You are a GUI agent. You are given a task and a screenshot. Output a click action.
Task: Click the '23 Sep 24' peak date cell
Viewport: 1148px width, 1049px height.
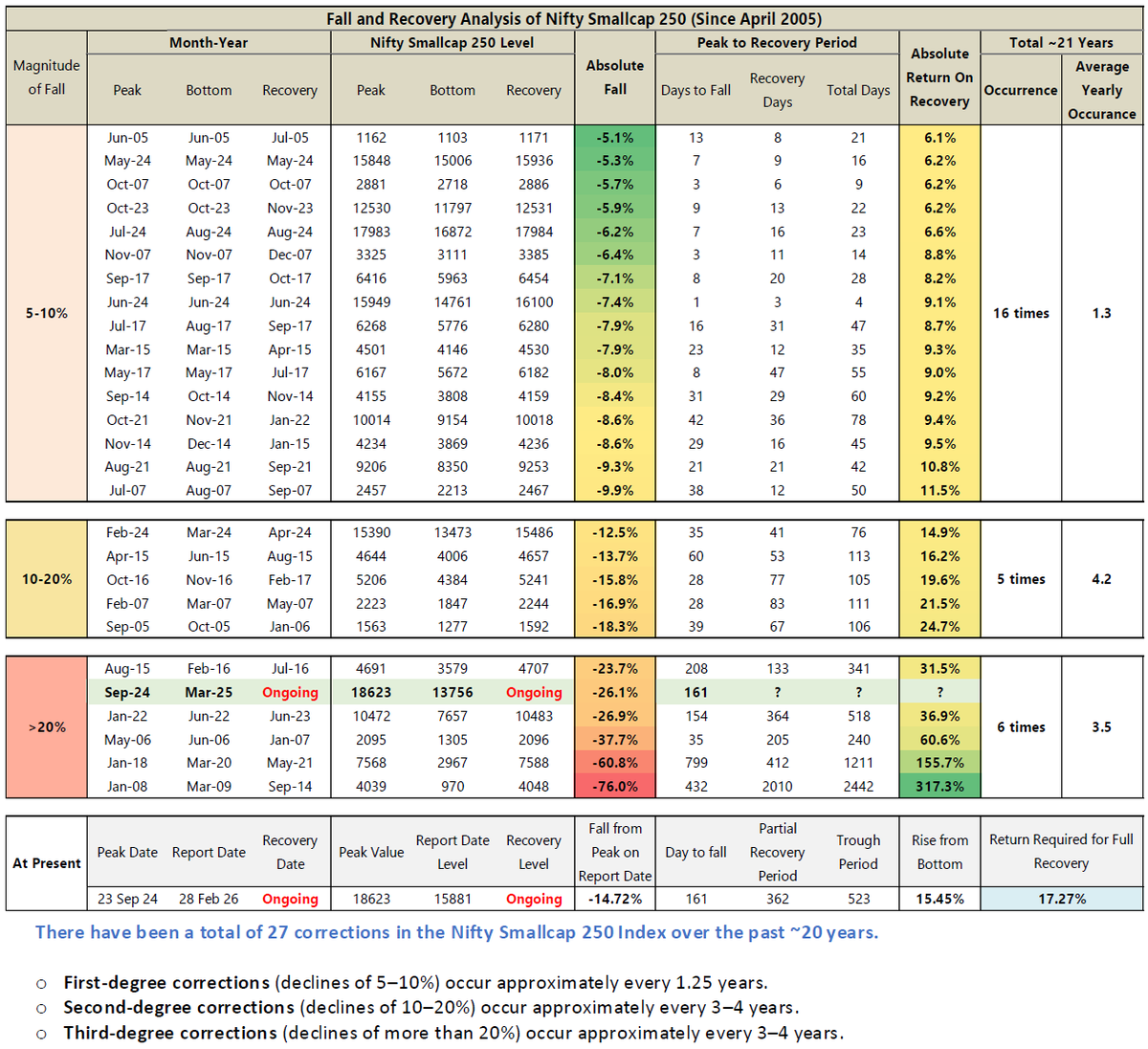[127, 899]
